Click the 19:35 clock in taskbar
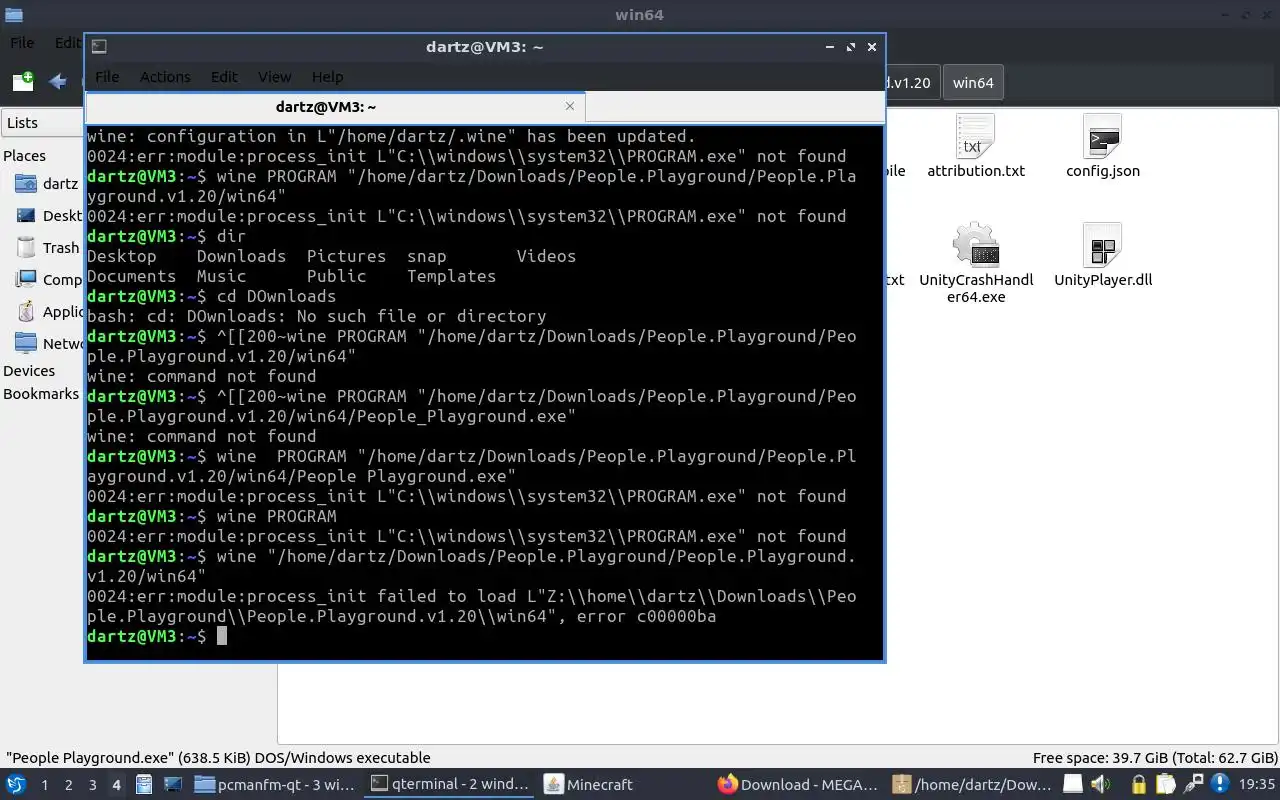This screenshot has width=1280, height=800. (1256, 785)
